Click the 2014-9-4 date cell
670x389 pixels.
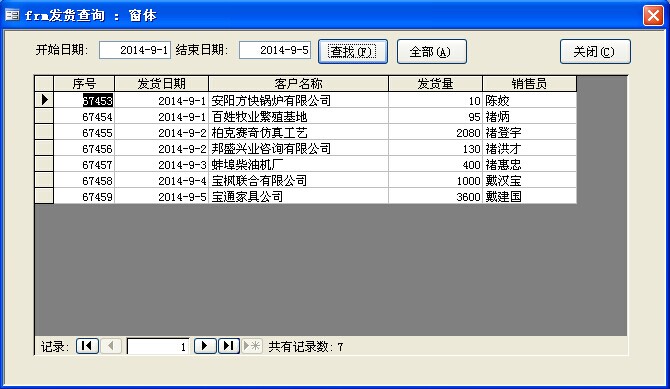pos(162,180)
